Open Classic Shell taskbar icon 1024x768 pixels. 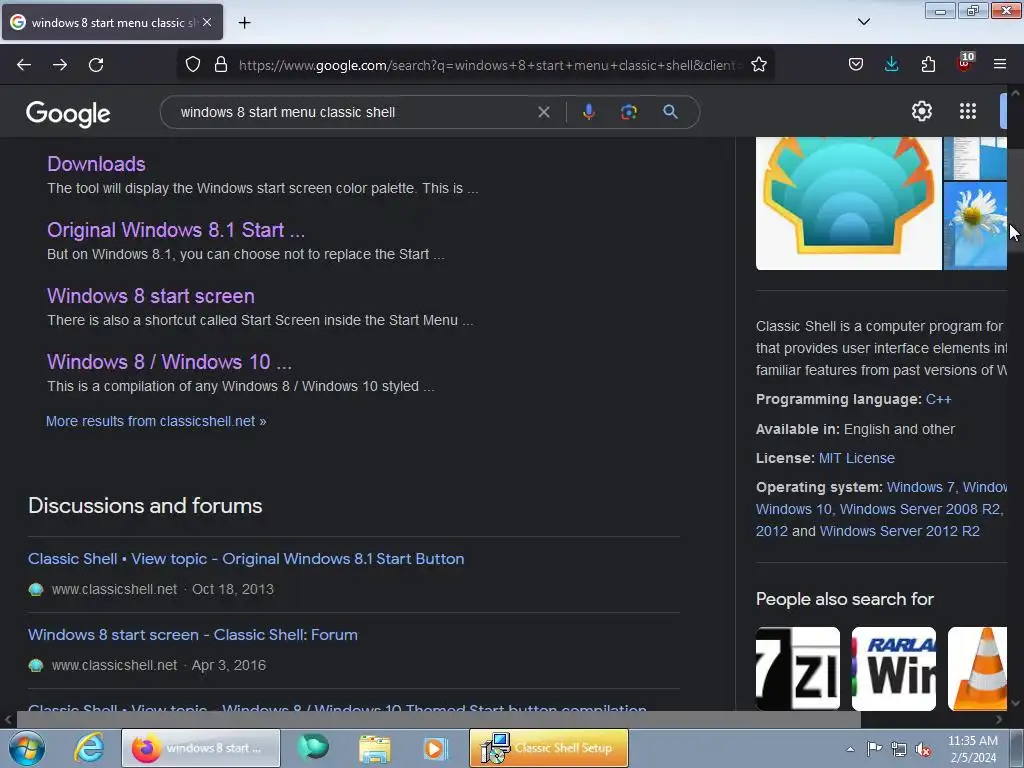pyautogui.click(x=313, y=748)
